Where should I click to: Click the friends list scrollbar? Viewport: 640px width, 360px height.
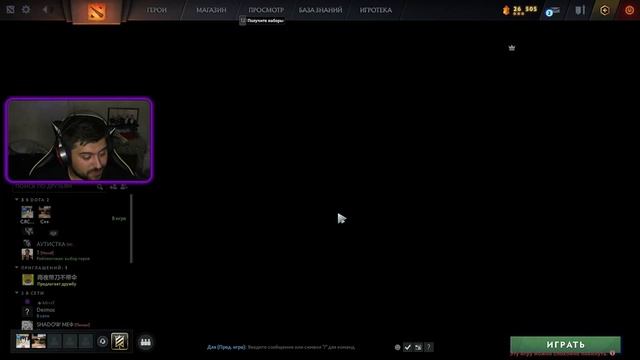coord(131,229)
